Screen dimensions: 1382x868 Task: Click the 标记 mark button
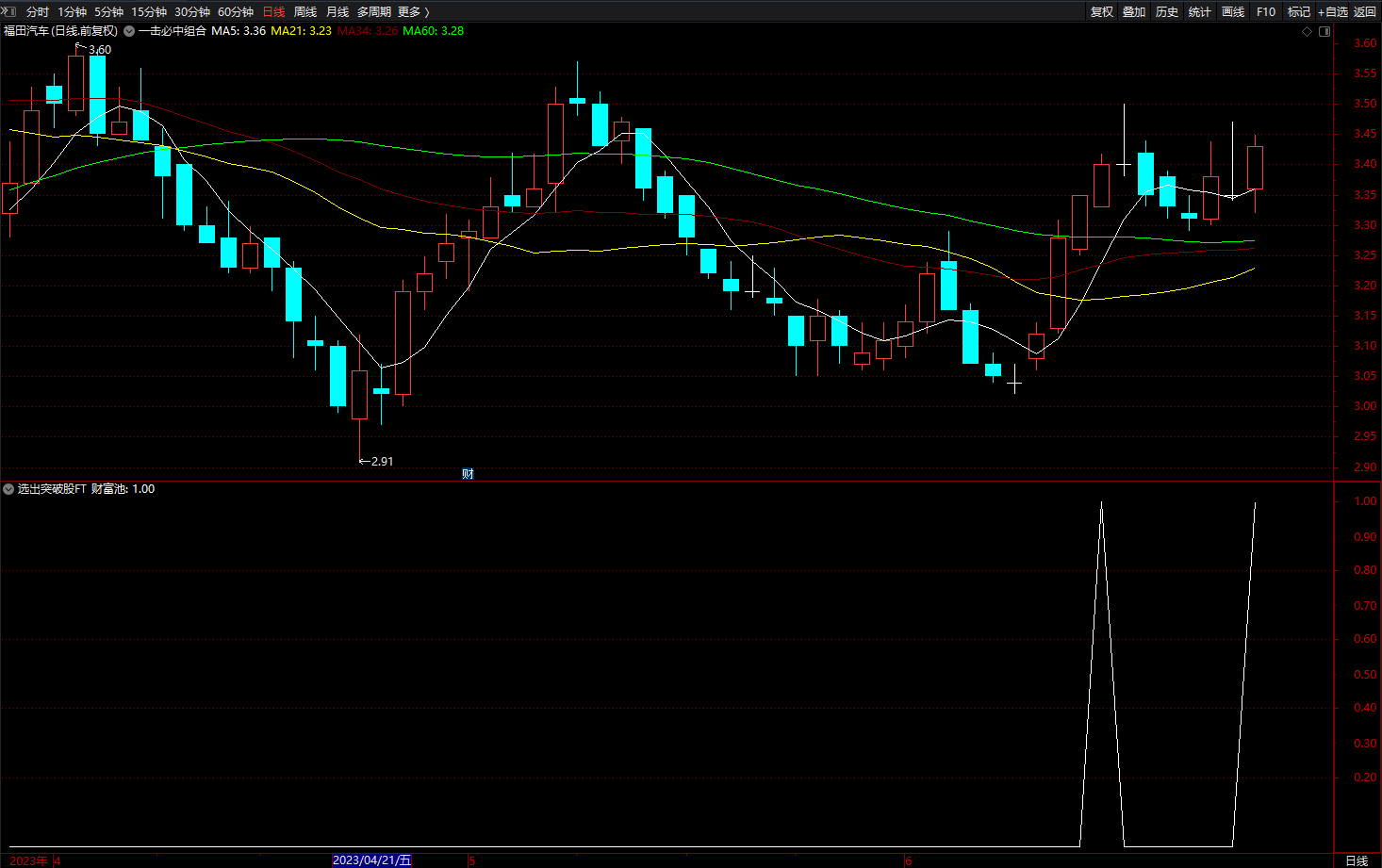1299,12
